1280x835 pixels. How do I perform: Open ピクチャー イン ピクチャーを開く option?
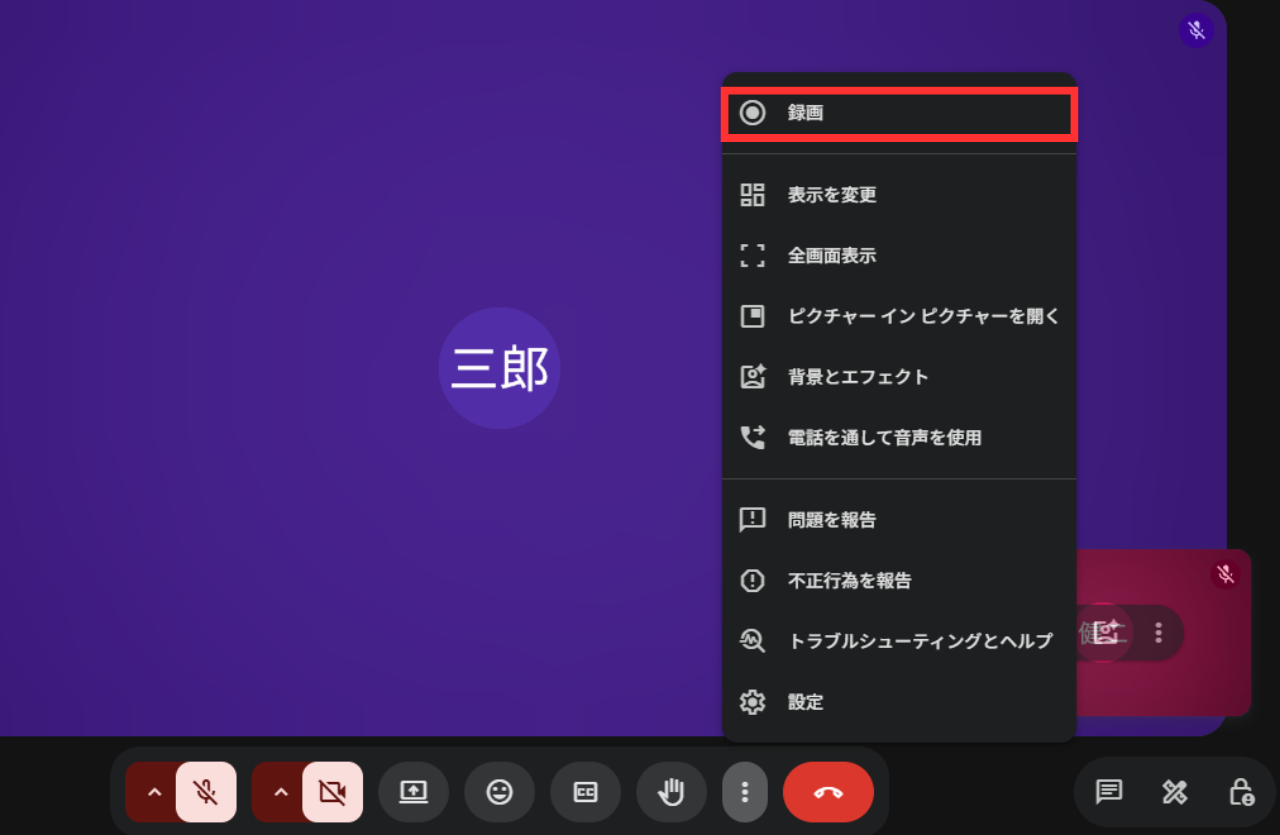pyautogui.click(x=899, y=316)
